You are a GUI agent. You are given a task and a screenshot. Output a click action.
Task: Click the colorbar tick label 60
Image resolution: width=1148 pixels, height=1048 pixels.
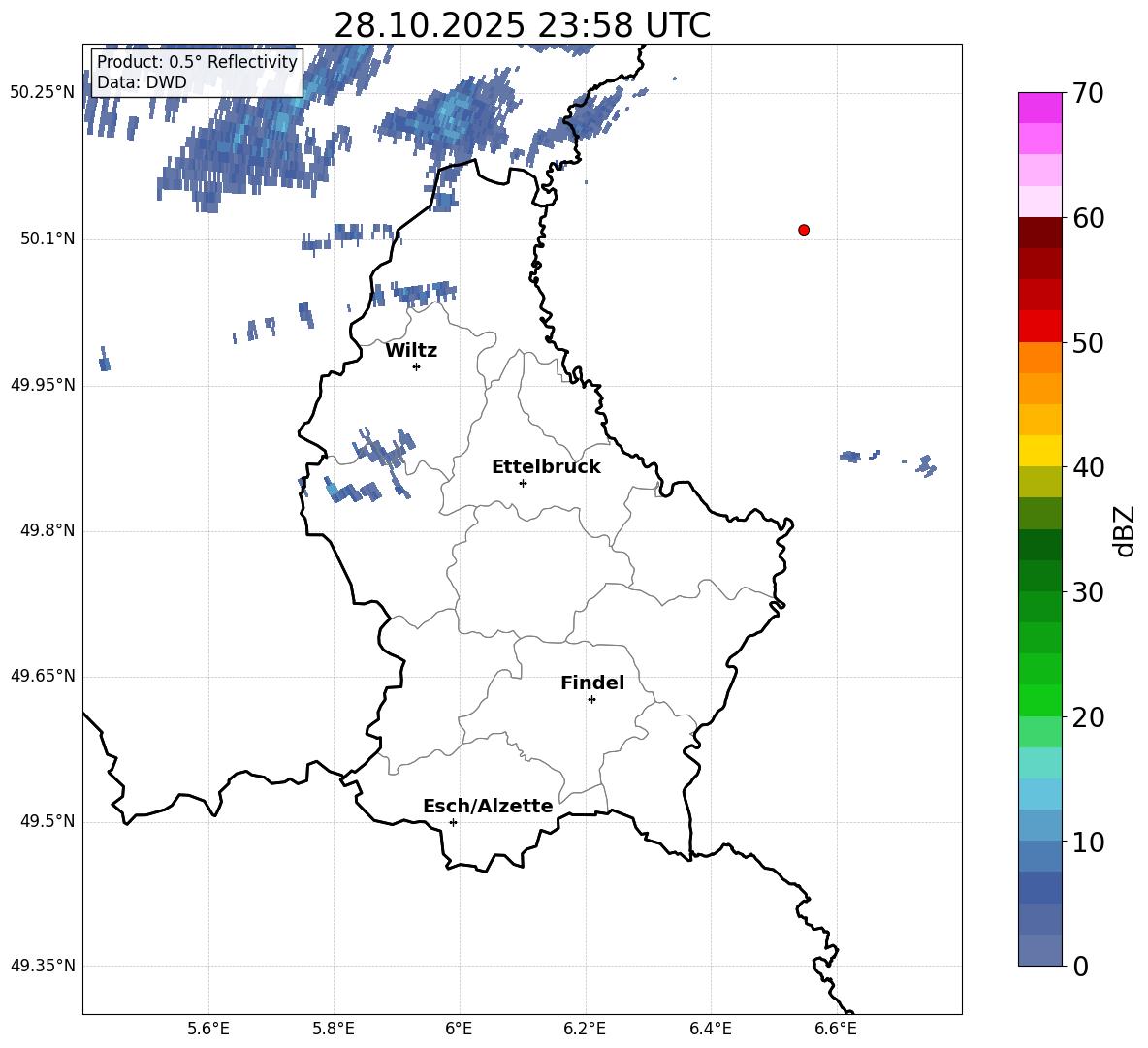click(x=1088, y=218)
